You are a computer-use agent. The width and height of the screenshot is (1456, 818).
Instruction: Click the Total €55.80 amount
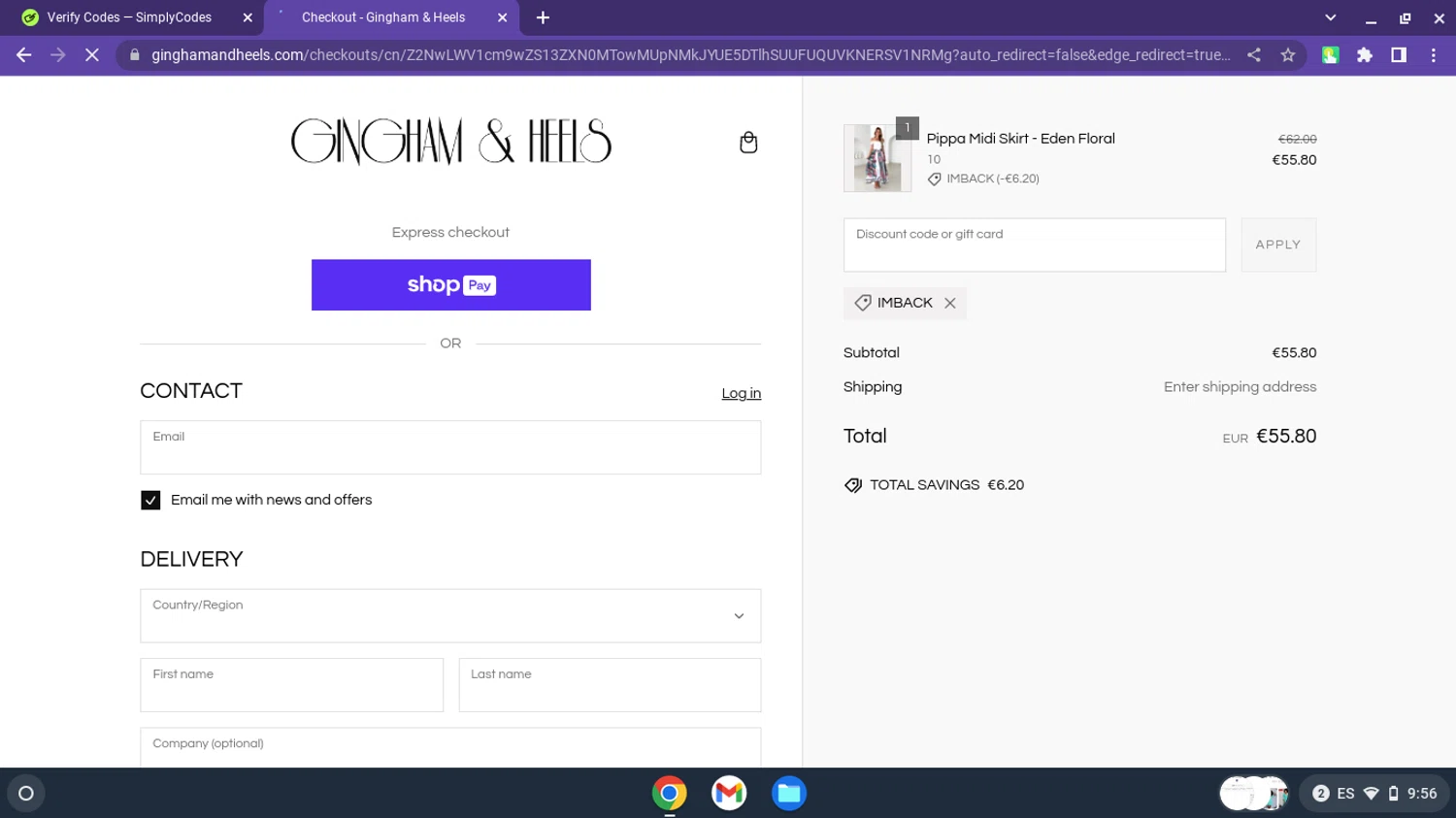(x=1286, y=437)
